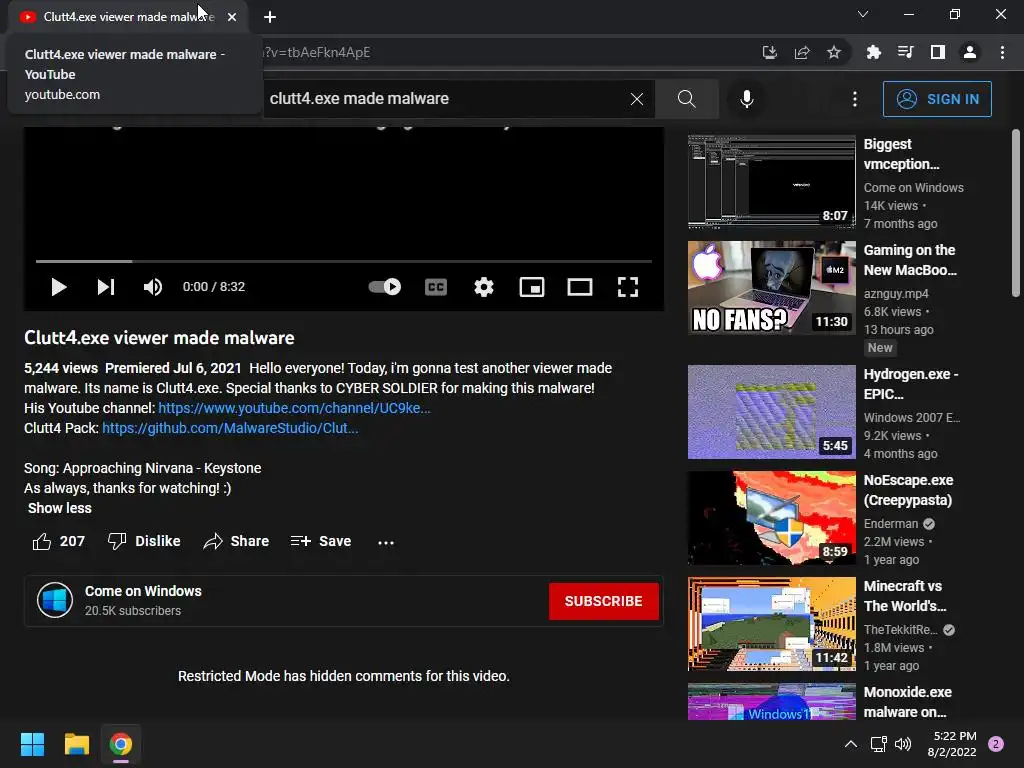
Task: Close the Clutt4.exe YouTube tab
Action: pyautogui.click(x=232, y=17)
